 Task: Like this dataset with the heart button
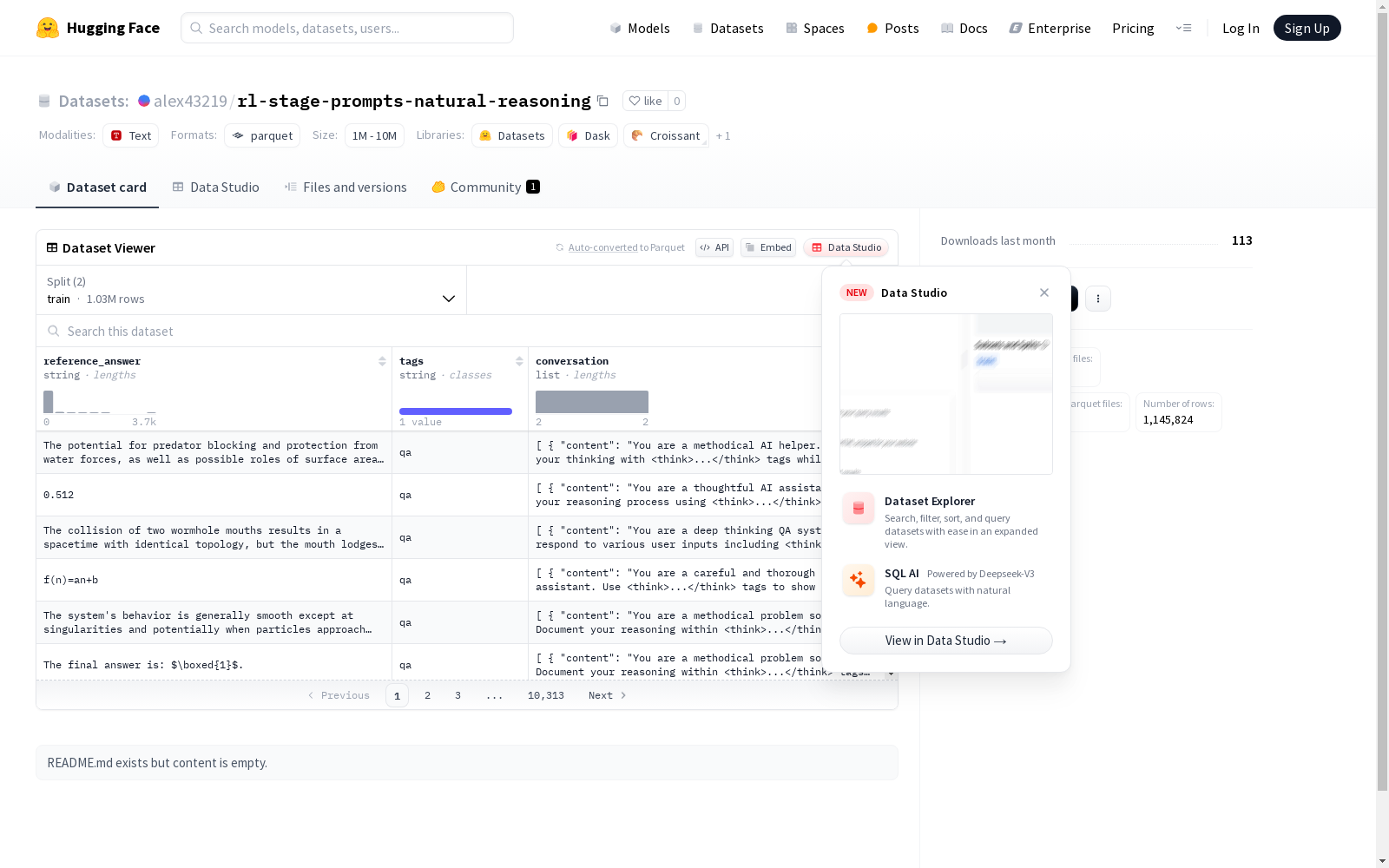coord(645,101)
